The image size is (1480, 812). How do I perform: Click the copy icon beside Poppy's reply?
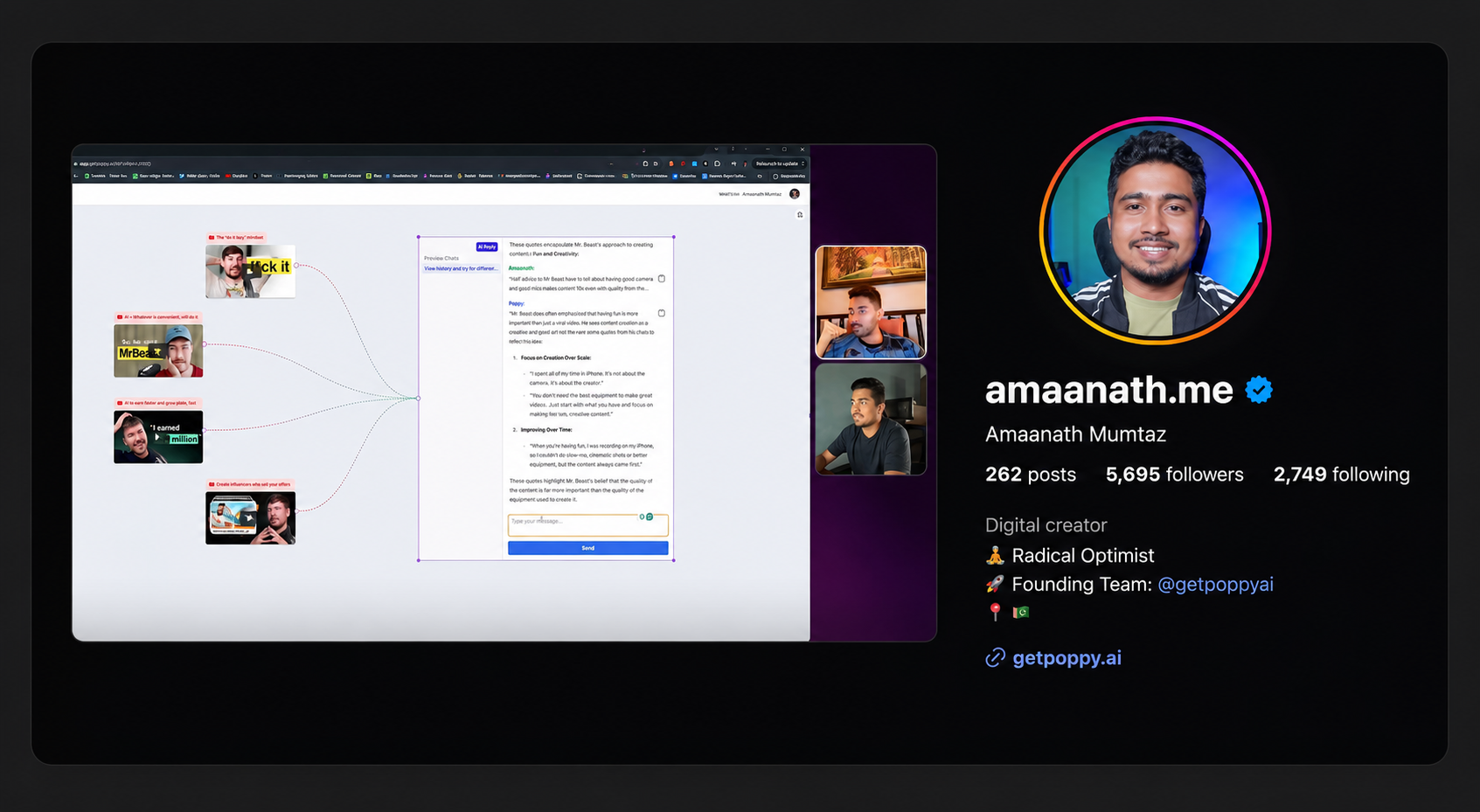coord(662,313)
